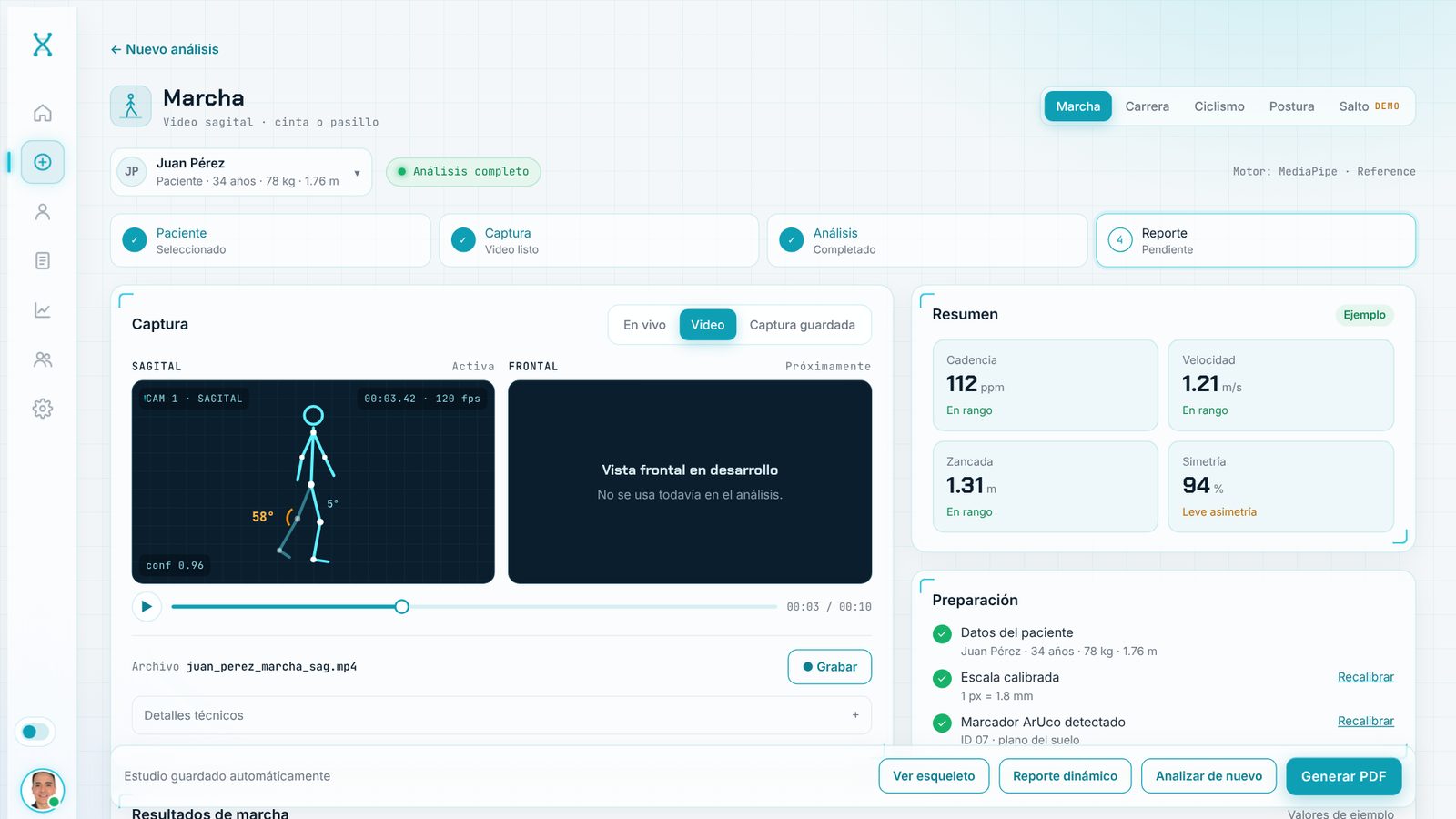This screenshot has width=1456, height=819.
Task: Click the user avatar photo
Action: [43, 789]
